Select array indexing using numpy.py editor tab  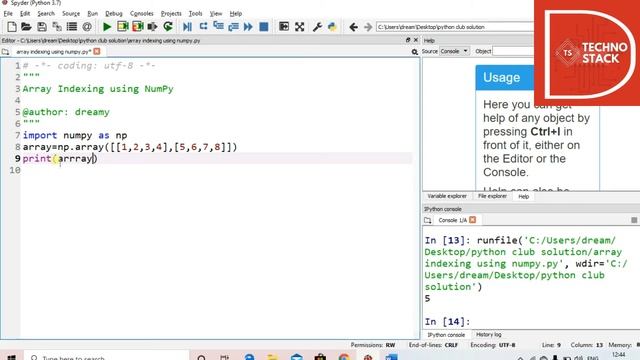[53, 52]
